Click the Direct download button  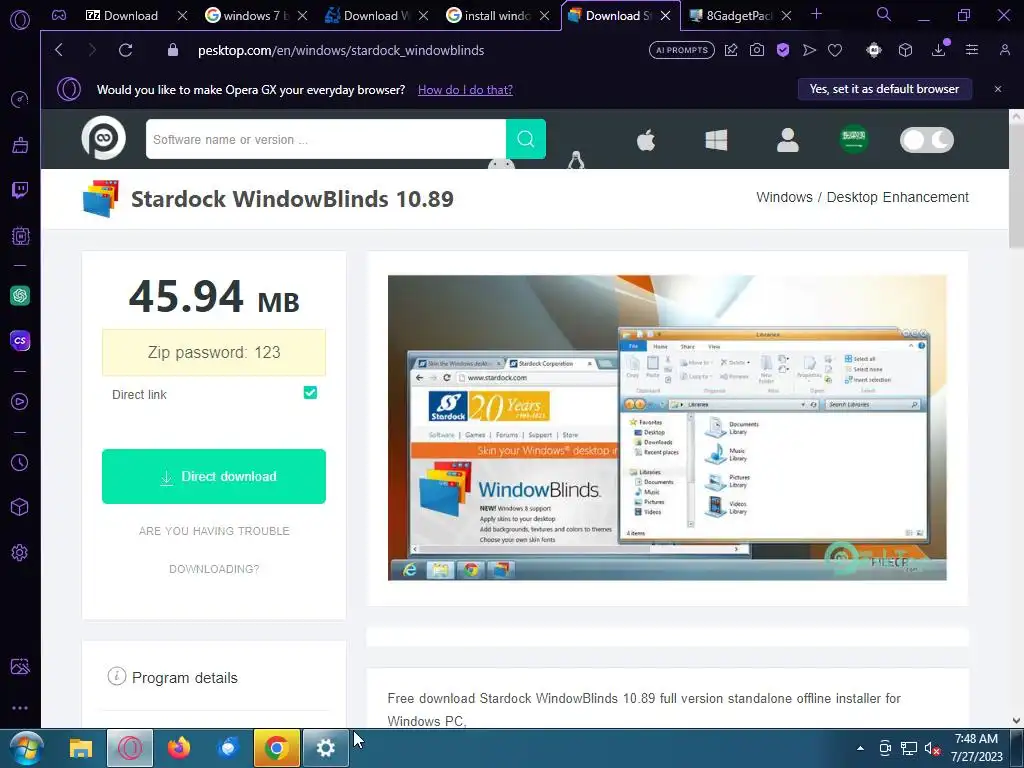(x=214, y=476)
